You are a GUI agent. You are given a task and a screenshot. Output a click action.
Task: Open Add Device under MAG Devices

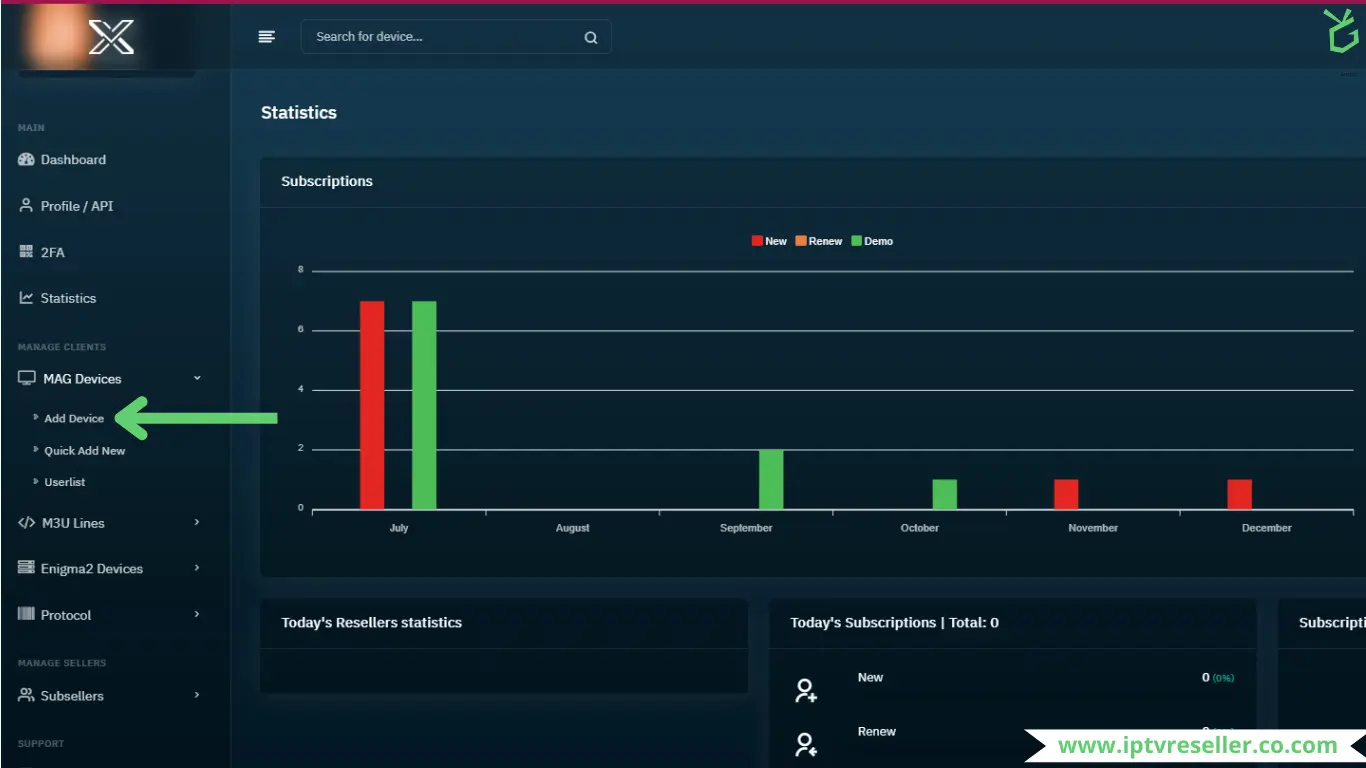point(74,419)
